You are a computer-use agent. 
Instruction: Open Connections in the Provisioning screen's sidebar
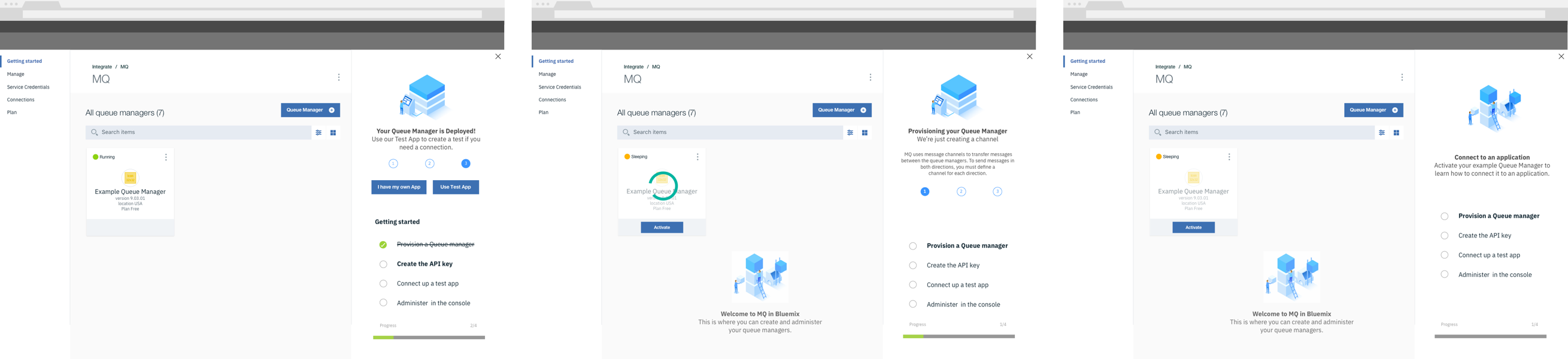pos(552,100)
